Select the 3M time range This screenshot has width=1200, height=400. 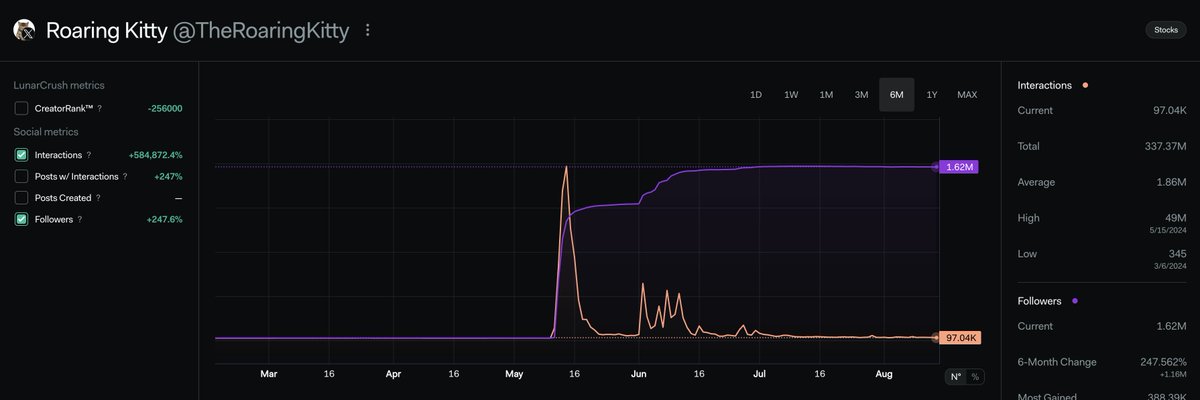861,95
